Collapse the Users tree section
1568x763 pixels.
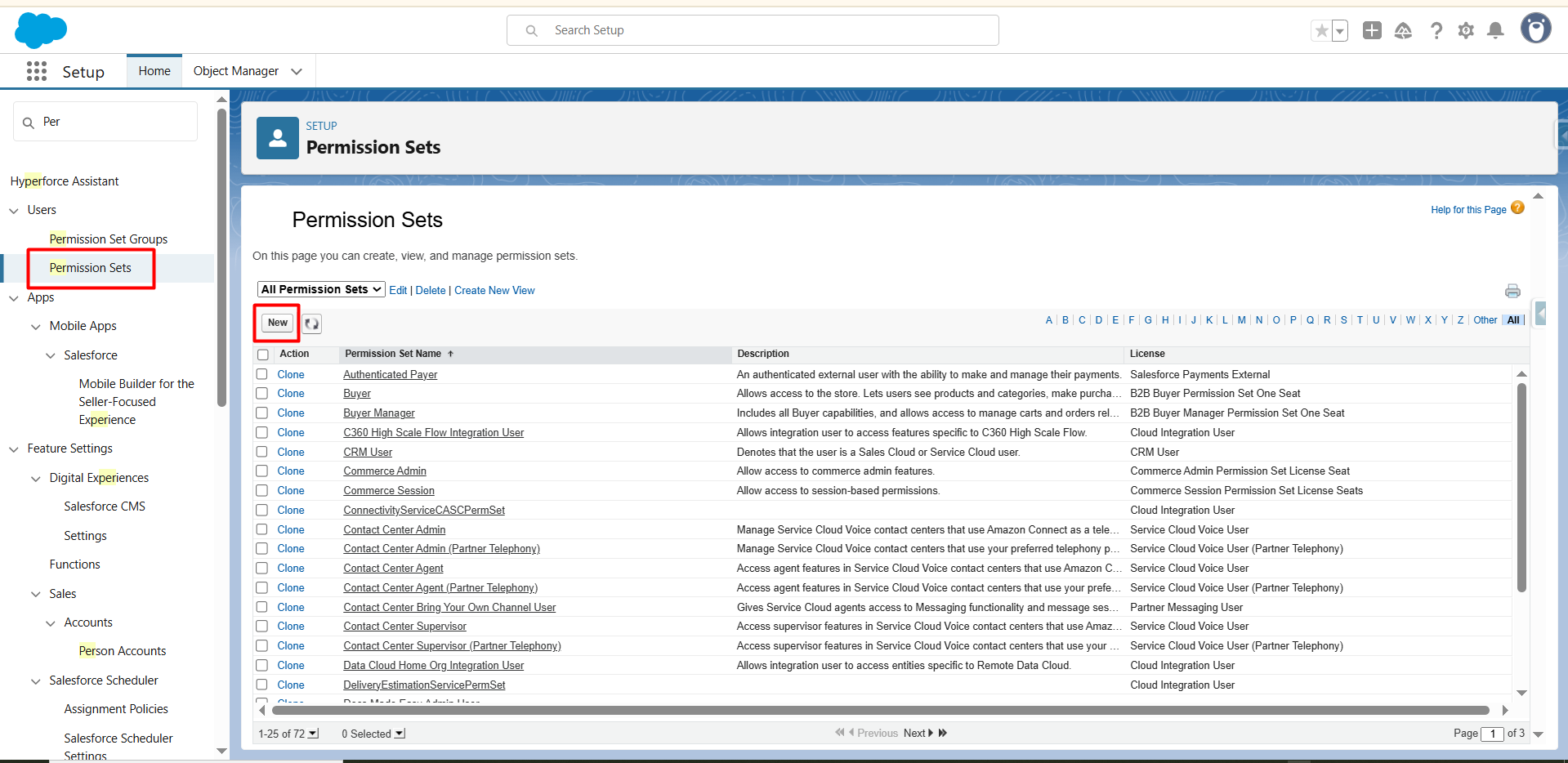pos(14,211)
